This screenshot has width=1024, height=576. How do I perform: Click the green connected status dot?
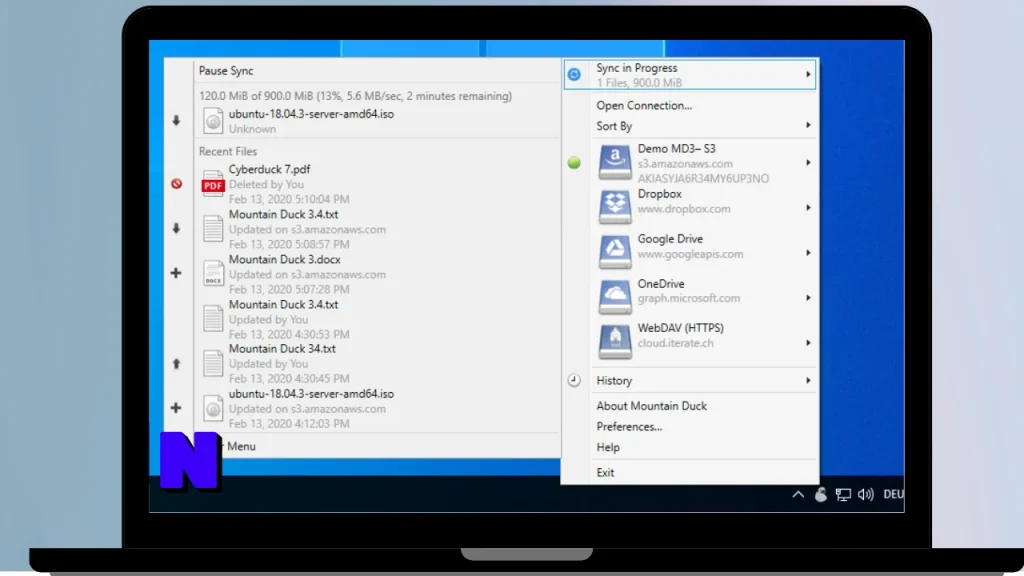[x=574, y=163]
